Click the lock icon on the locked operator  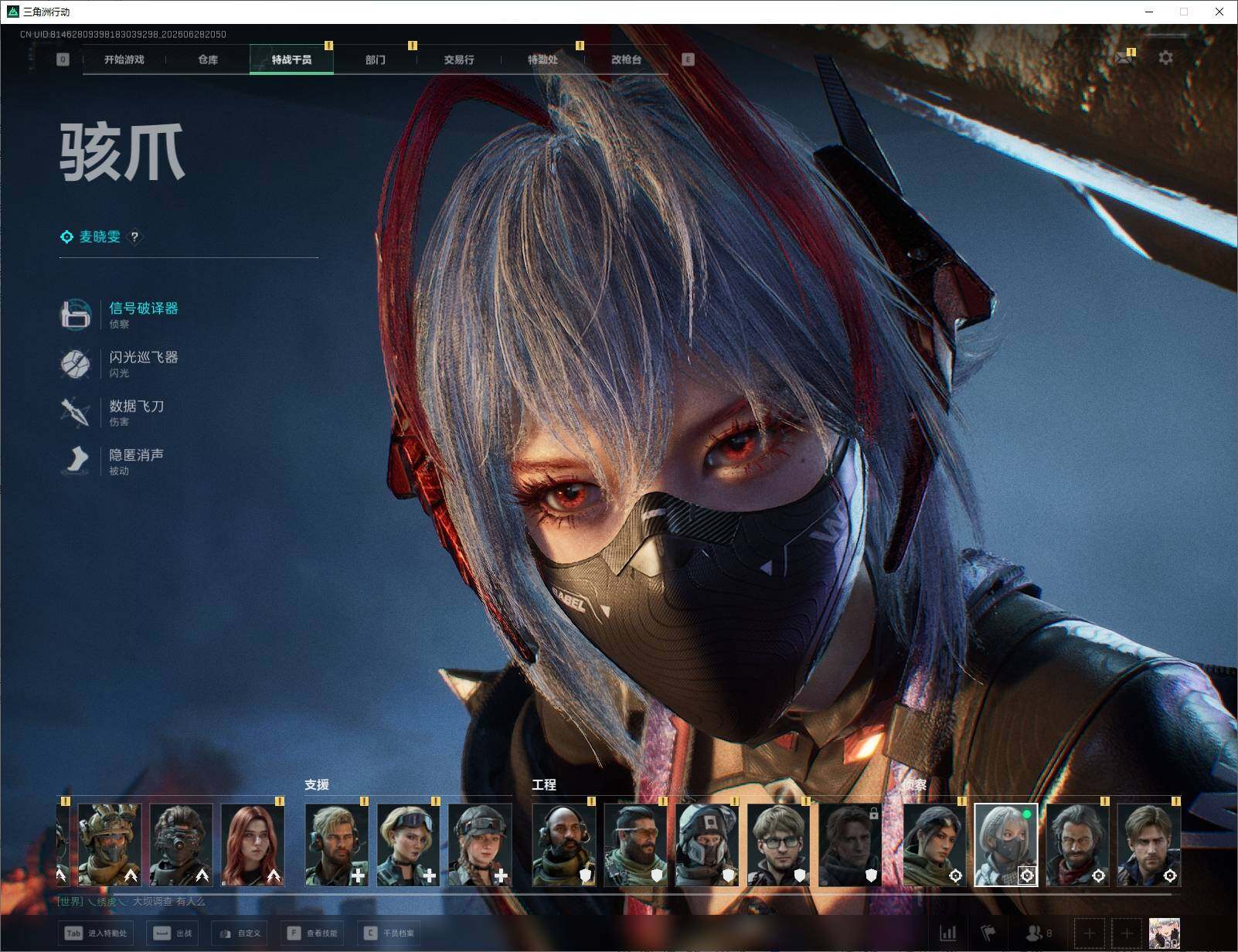(x=873, y=814)
